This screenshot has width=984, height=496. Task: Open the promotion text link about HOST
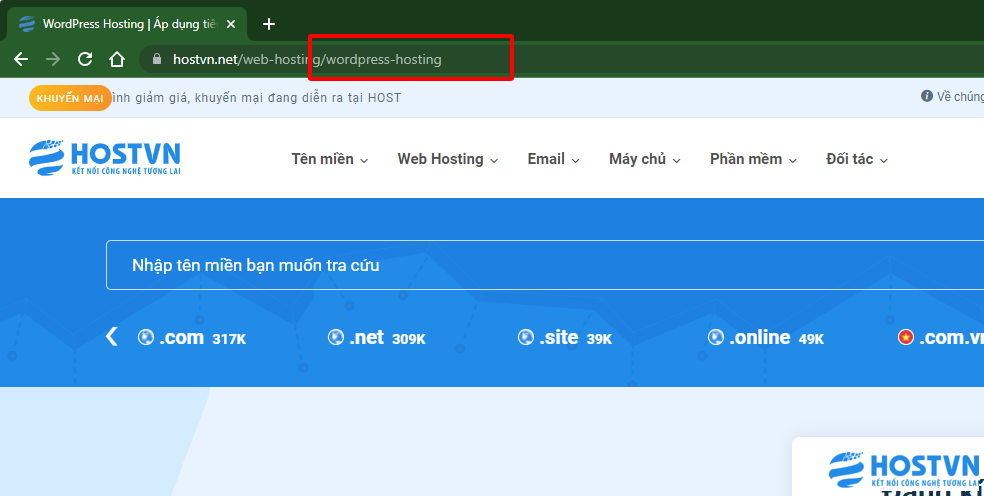(x=256, y=98)
